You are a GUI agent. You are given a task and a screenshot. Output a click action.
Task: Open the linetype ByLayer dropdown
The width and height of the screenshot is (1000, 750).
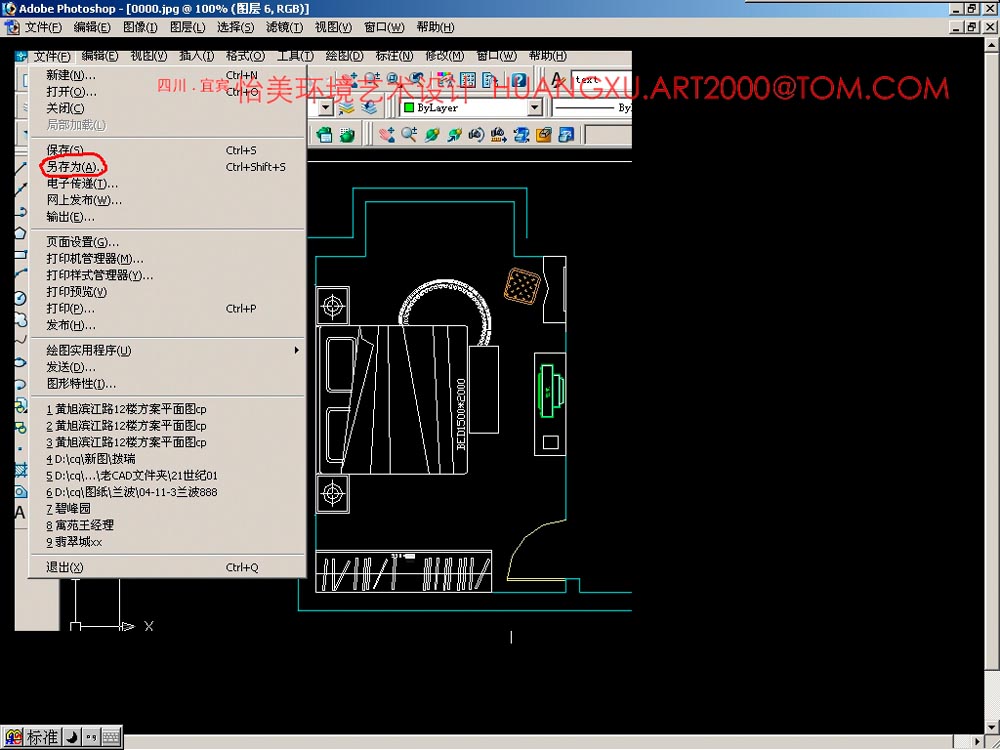pyautogui.click(x=591, y=108)
